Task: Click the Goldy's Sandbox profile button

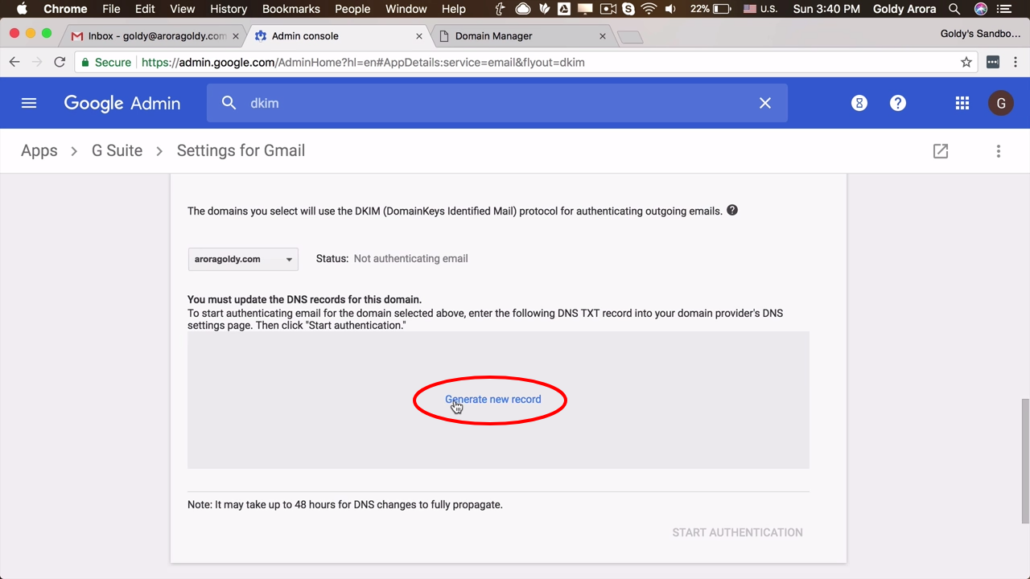Action: click(980, 34)
